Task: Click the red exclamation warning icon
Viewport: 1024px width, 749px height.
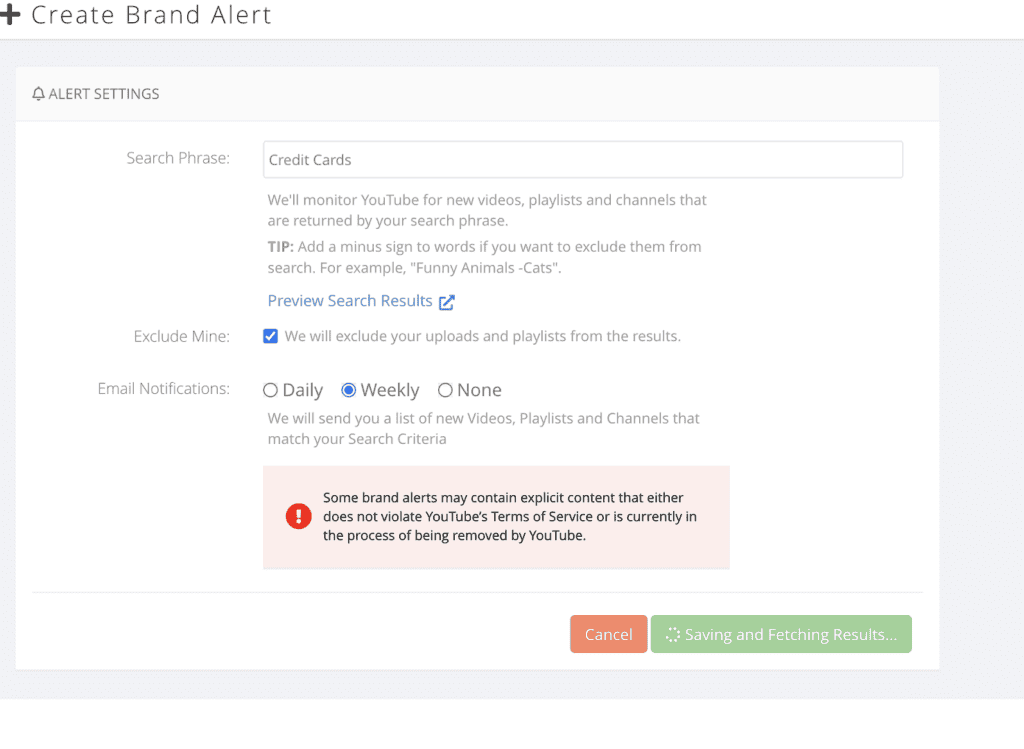Action: tap(298, 516)
